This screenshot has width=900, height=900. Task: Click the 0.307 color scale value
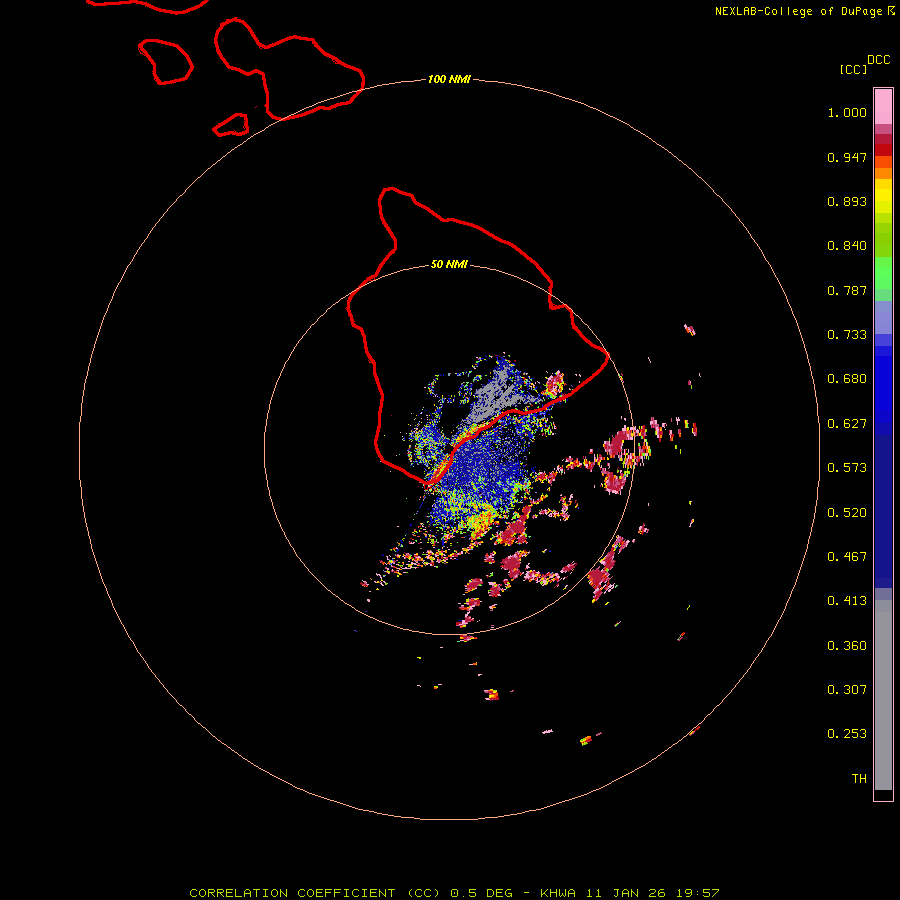847,690
